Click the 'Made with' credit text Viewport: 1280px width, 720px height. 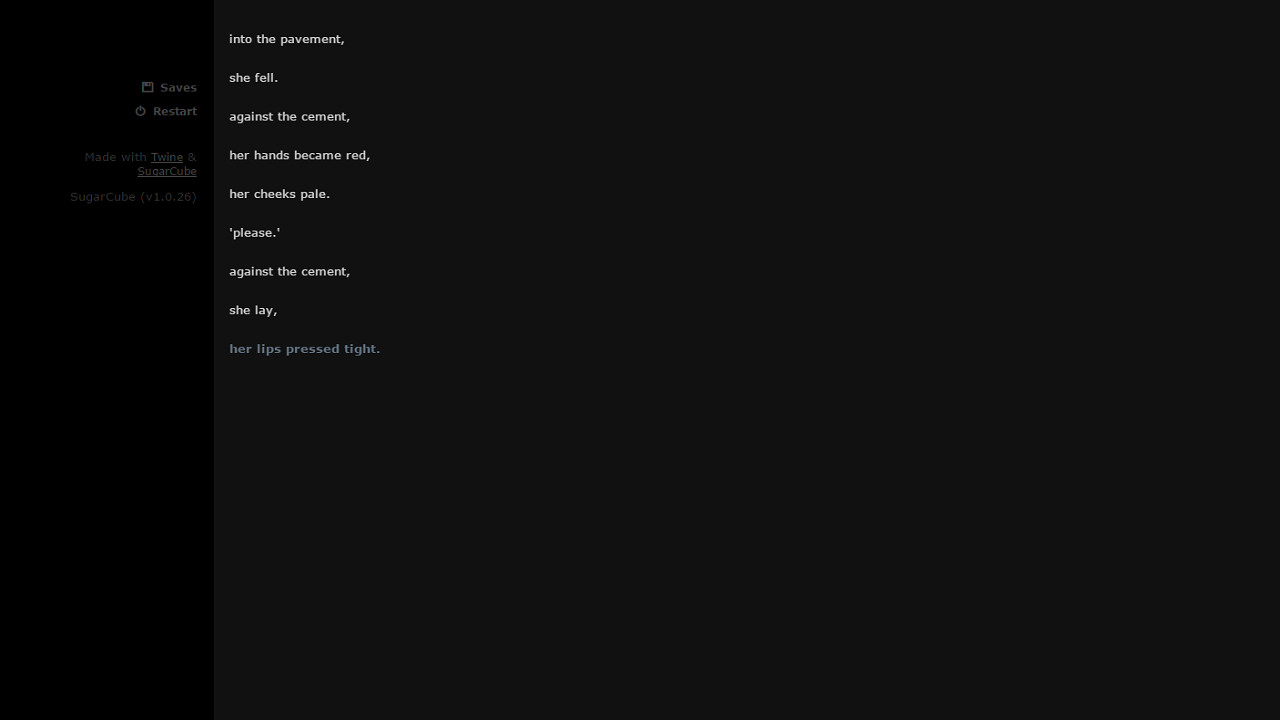point(115,157)
